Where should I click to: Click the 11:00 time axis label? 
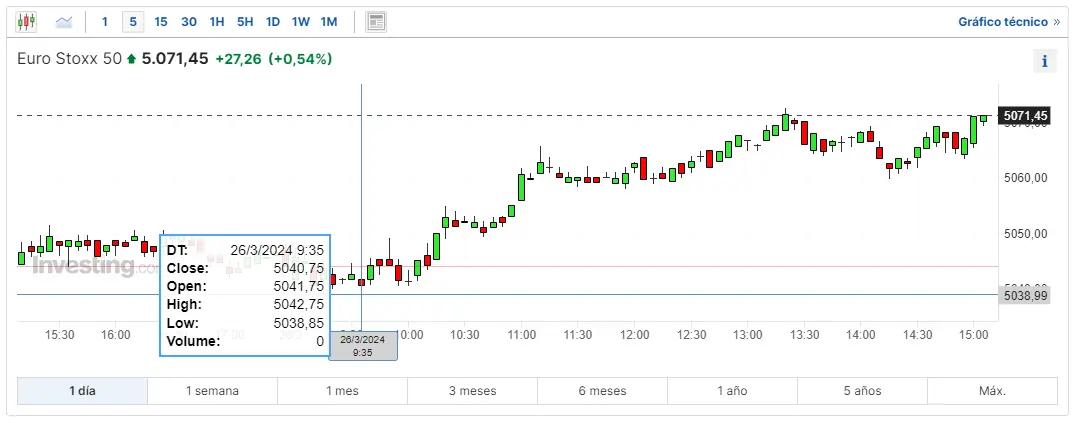pyautogui.click(x=521, y=335)
